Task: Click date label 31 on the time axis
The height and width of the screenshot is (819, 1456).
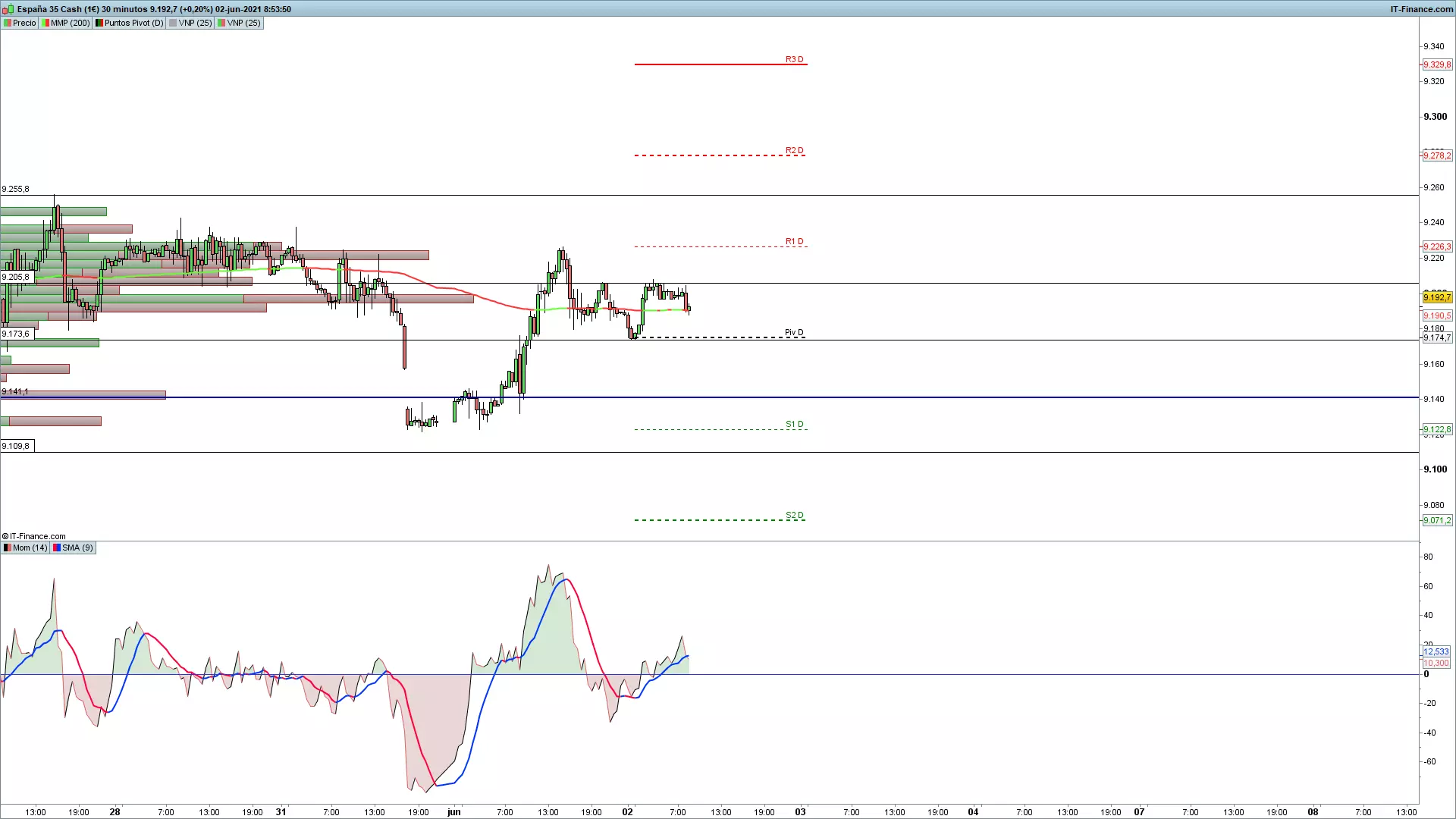Action: [281, 811]
